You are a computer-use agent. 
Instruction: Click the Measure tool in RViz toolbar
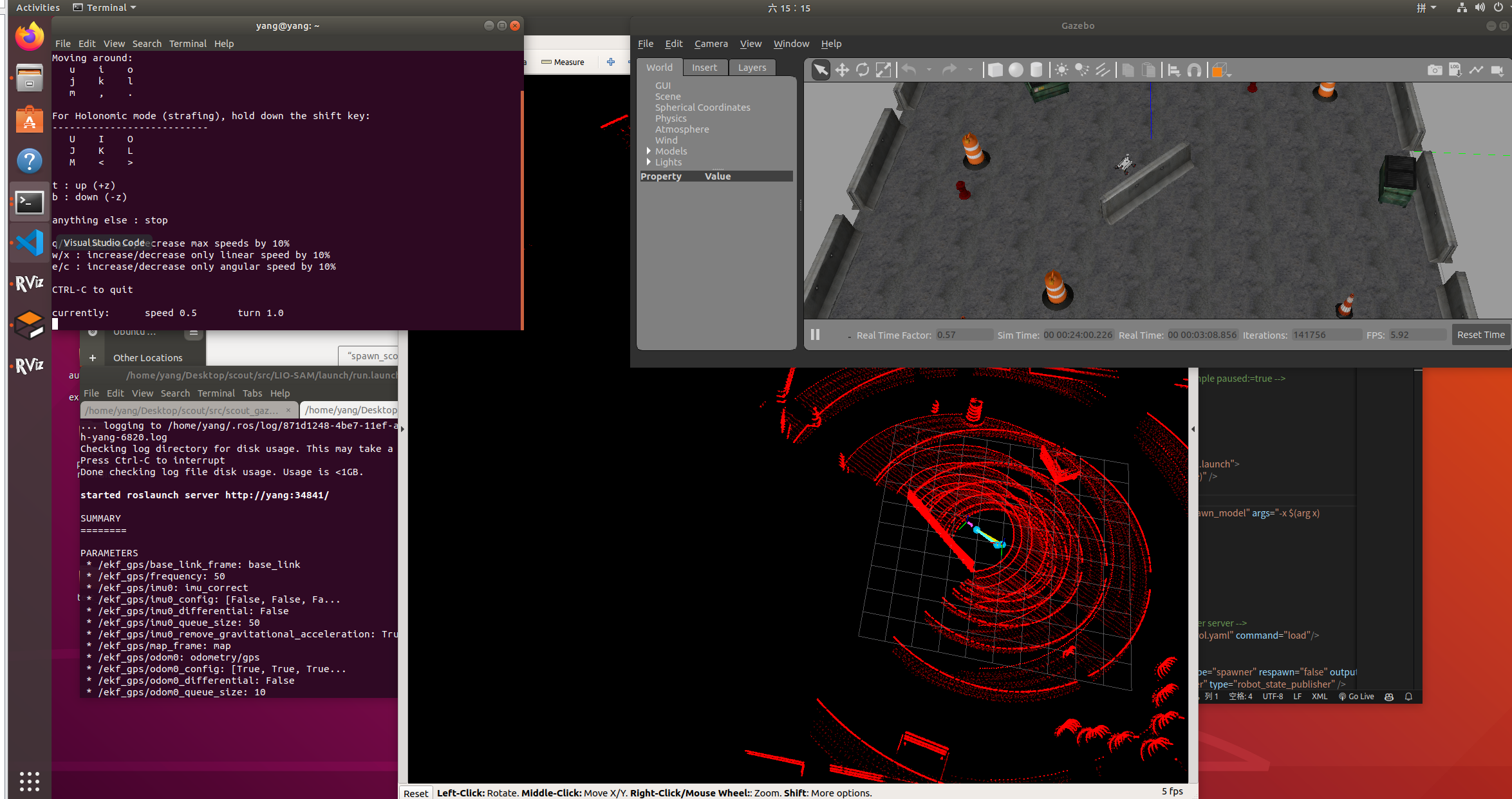563,62
